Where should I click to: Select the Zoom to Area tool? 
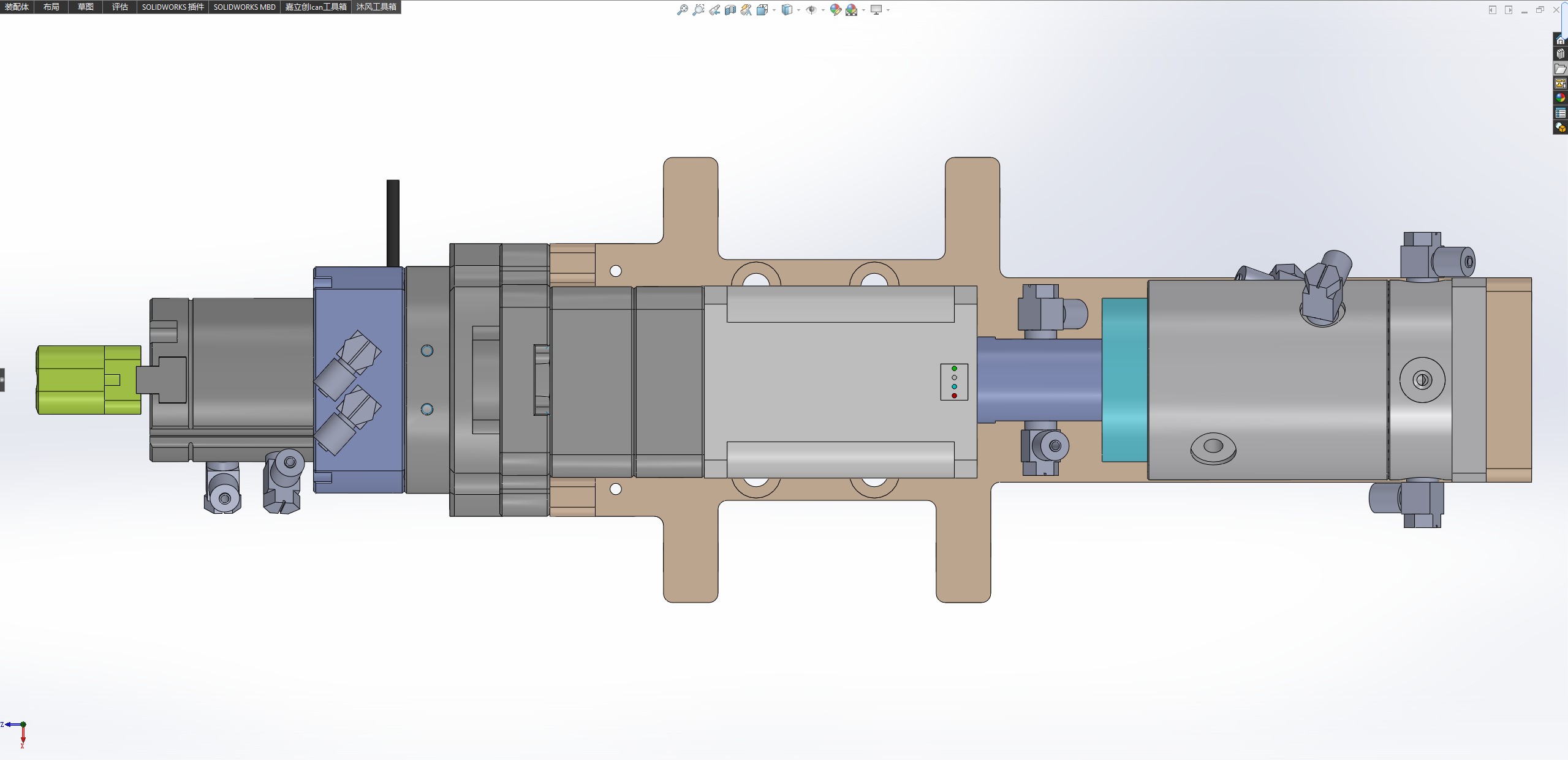698,10
